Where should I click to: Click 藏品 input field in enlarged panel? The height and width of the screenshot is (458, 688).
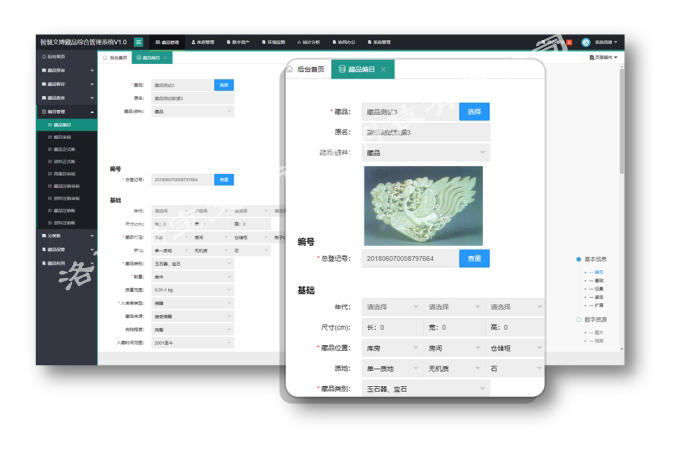410,112
